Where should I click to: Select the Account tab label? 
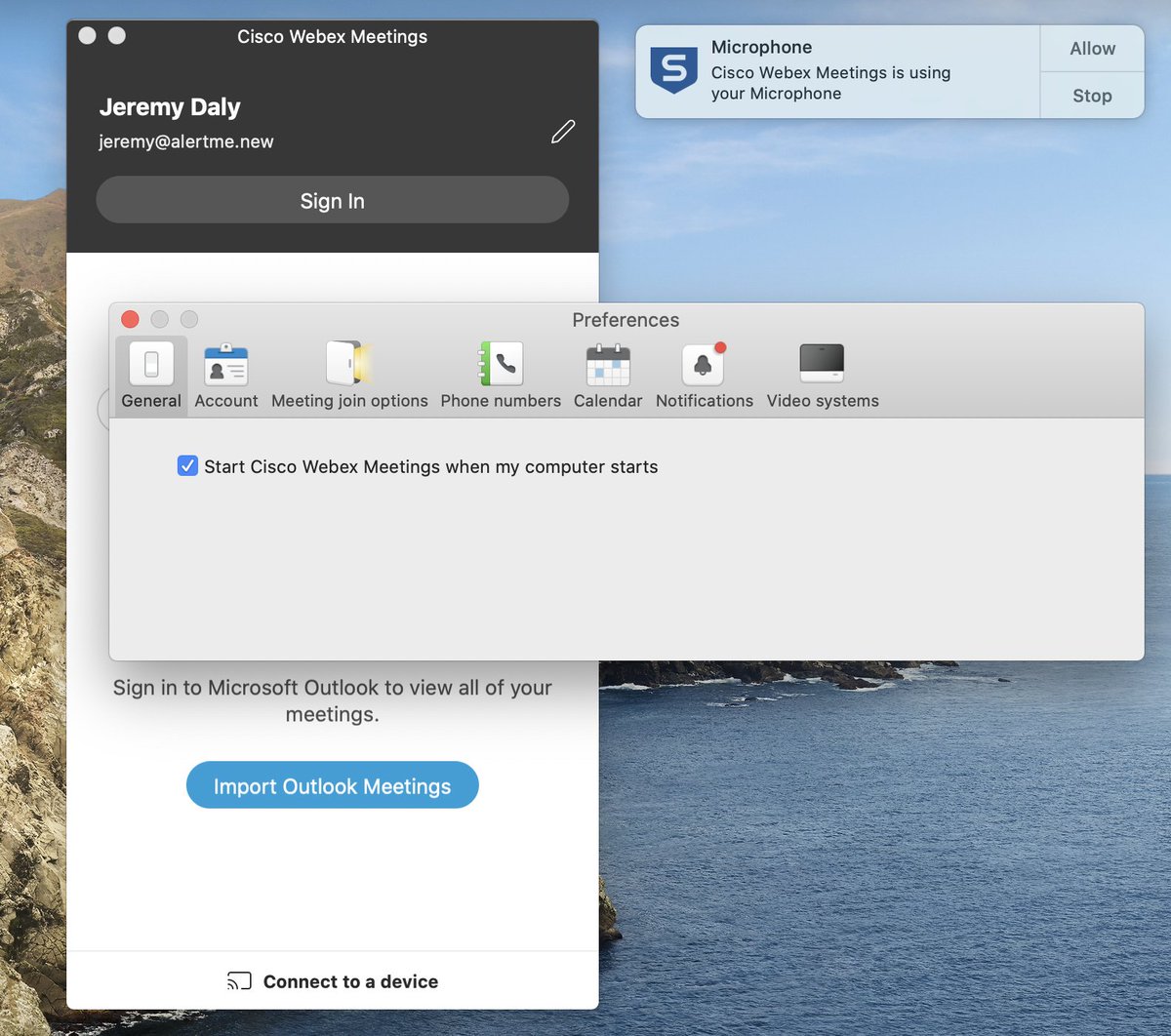[226, 401]
